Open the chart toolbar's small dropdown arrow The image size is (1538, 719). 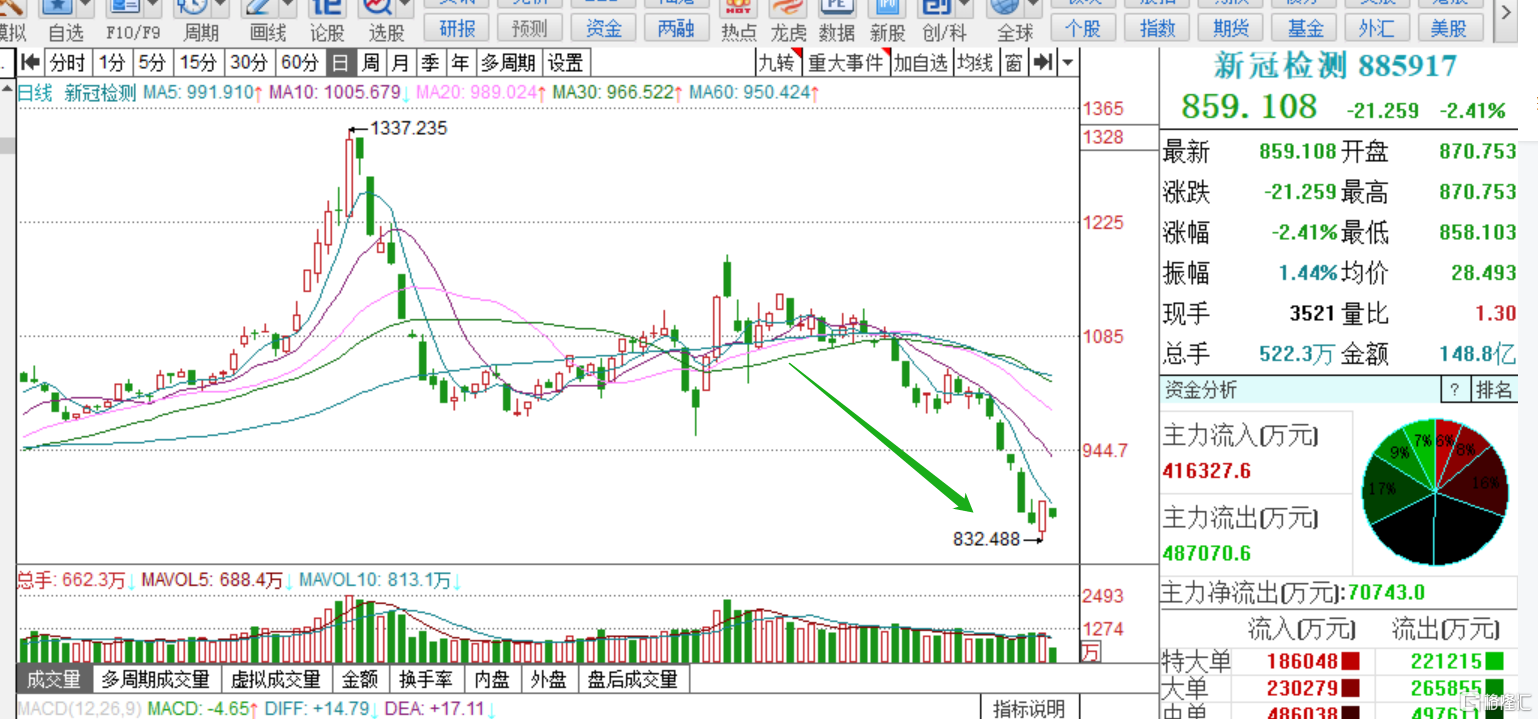pyautogui.click(x=1068, y=63)
